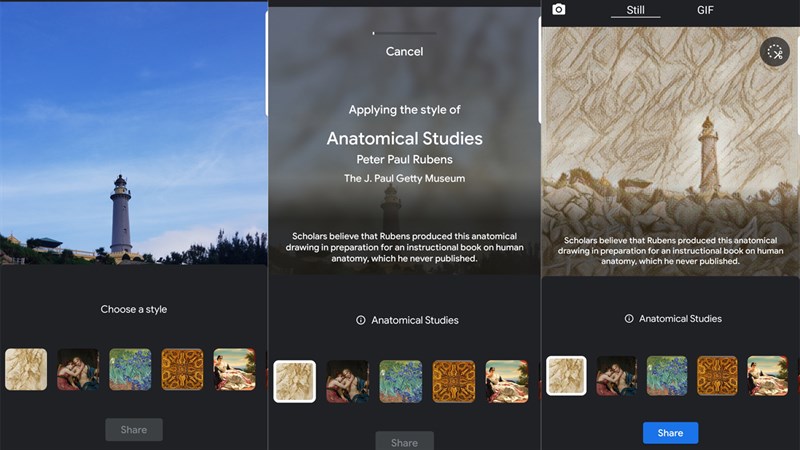This screenshot has height=450, width=800.
Task: Choose the Anatomical Studies sketch style in left panel
Action: point(26,369)
